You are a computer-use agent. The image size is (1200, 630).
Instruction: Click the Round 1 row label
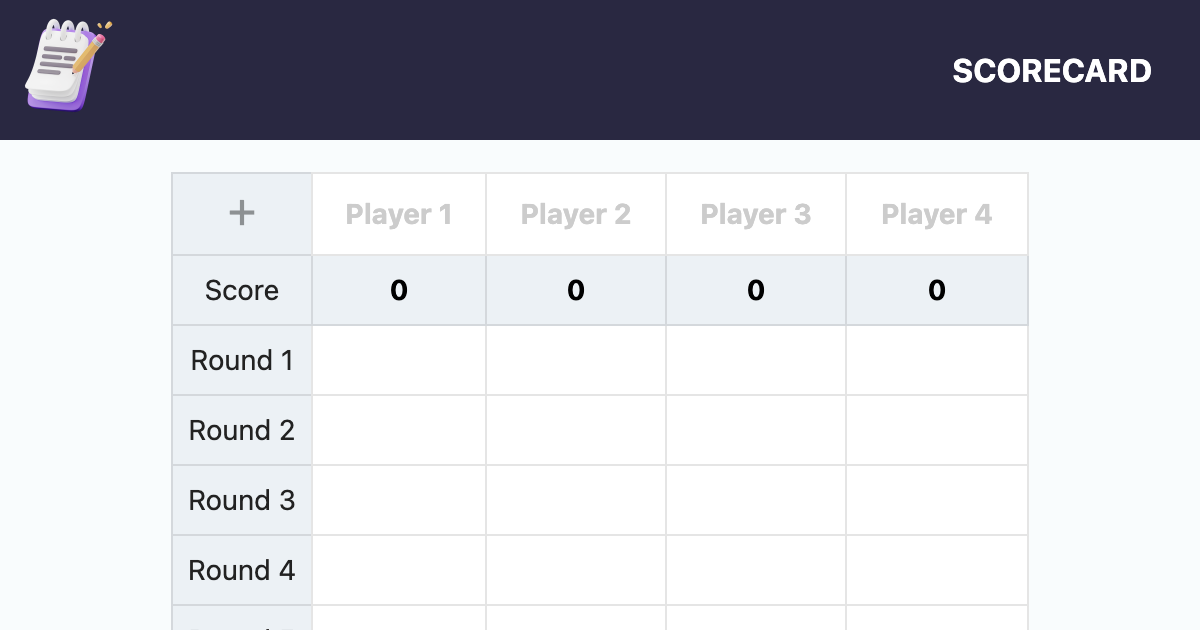click(x=241, y=360)
